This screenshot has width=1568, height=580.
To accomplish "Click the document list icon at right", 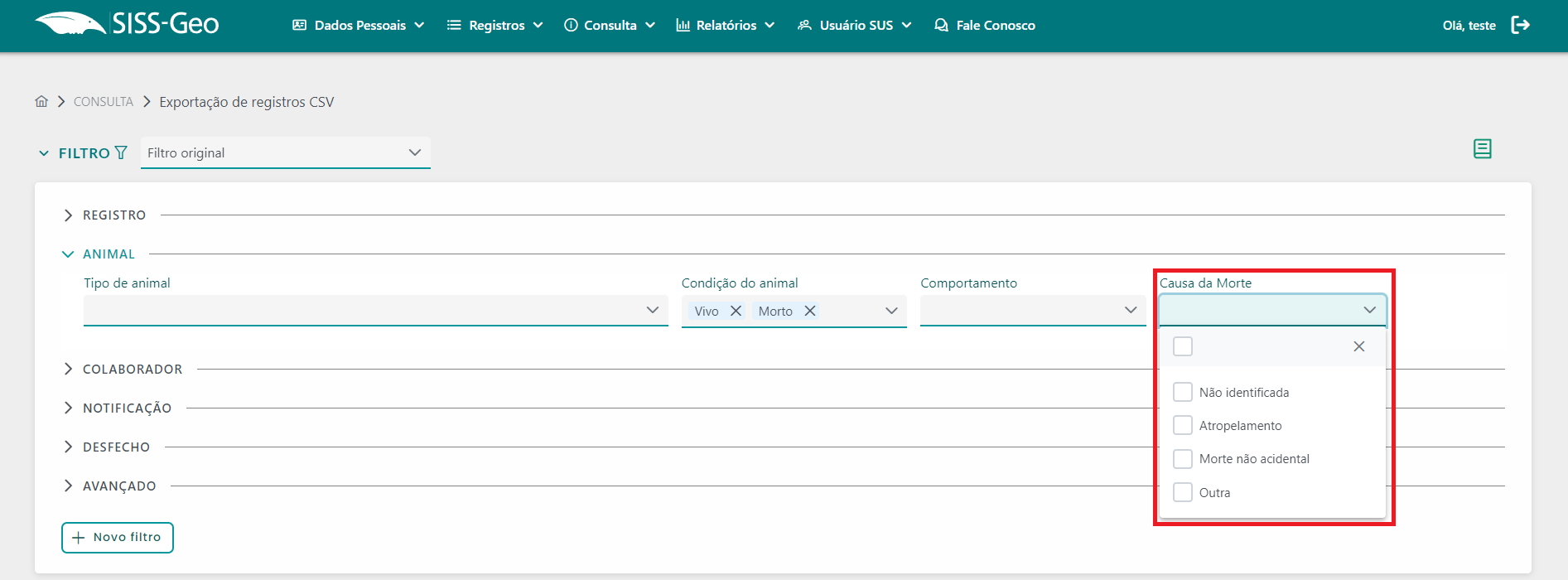I will click(x=1482, y=149).
